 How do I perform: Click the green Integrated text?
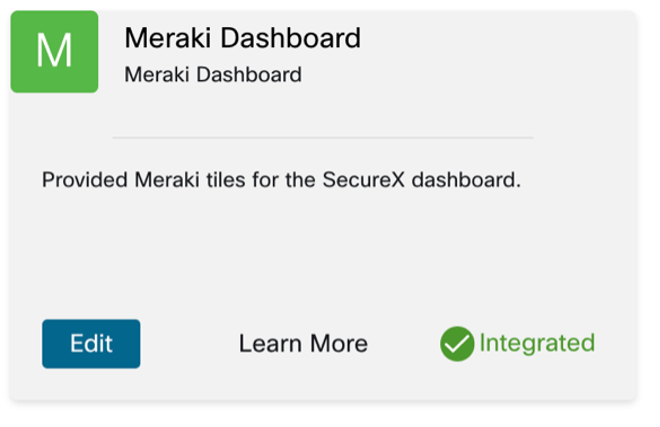536,343
